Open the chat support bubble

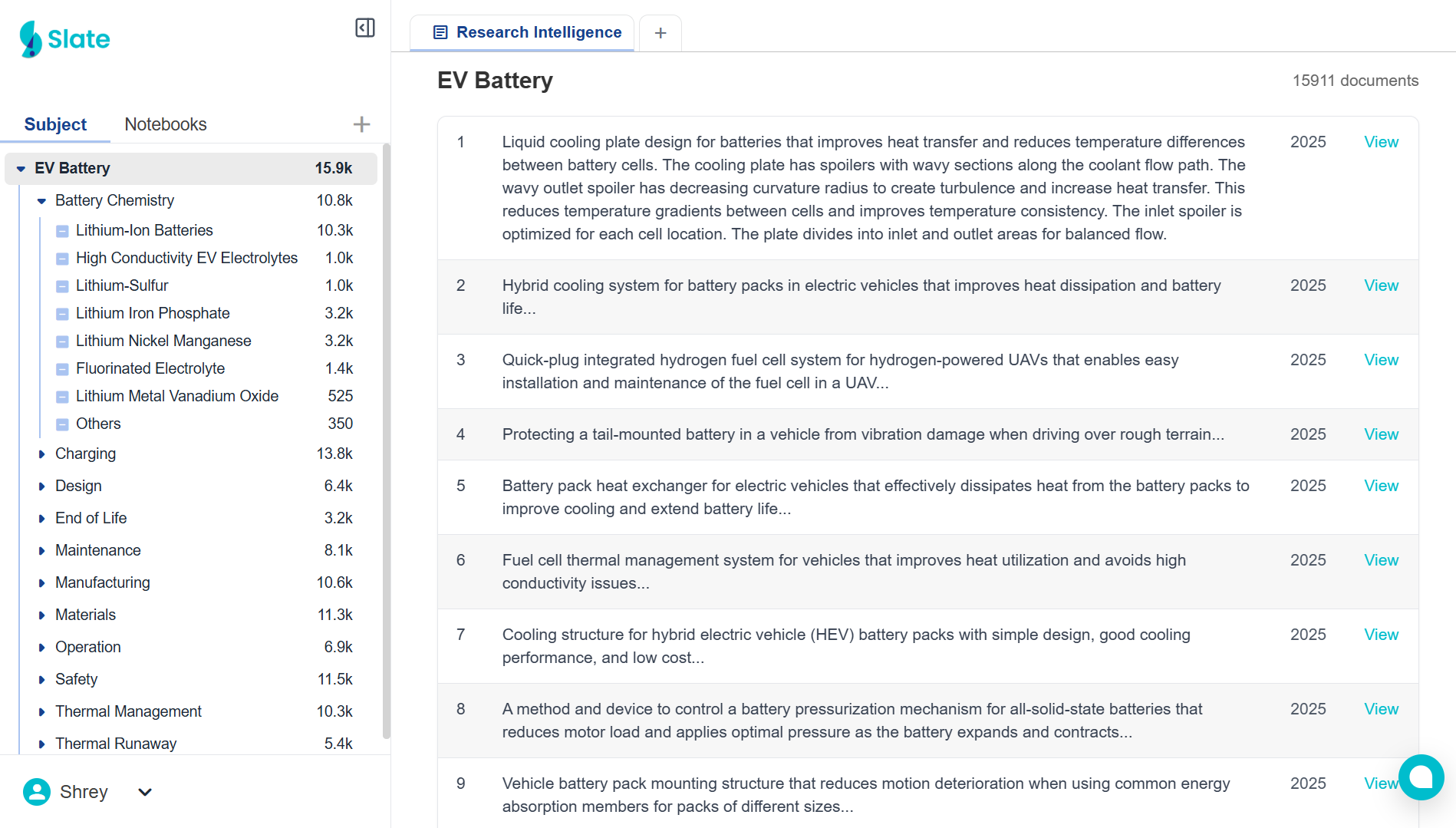1421,777
